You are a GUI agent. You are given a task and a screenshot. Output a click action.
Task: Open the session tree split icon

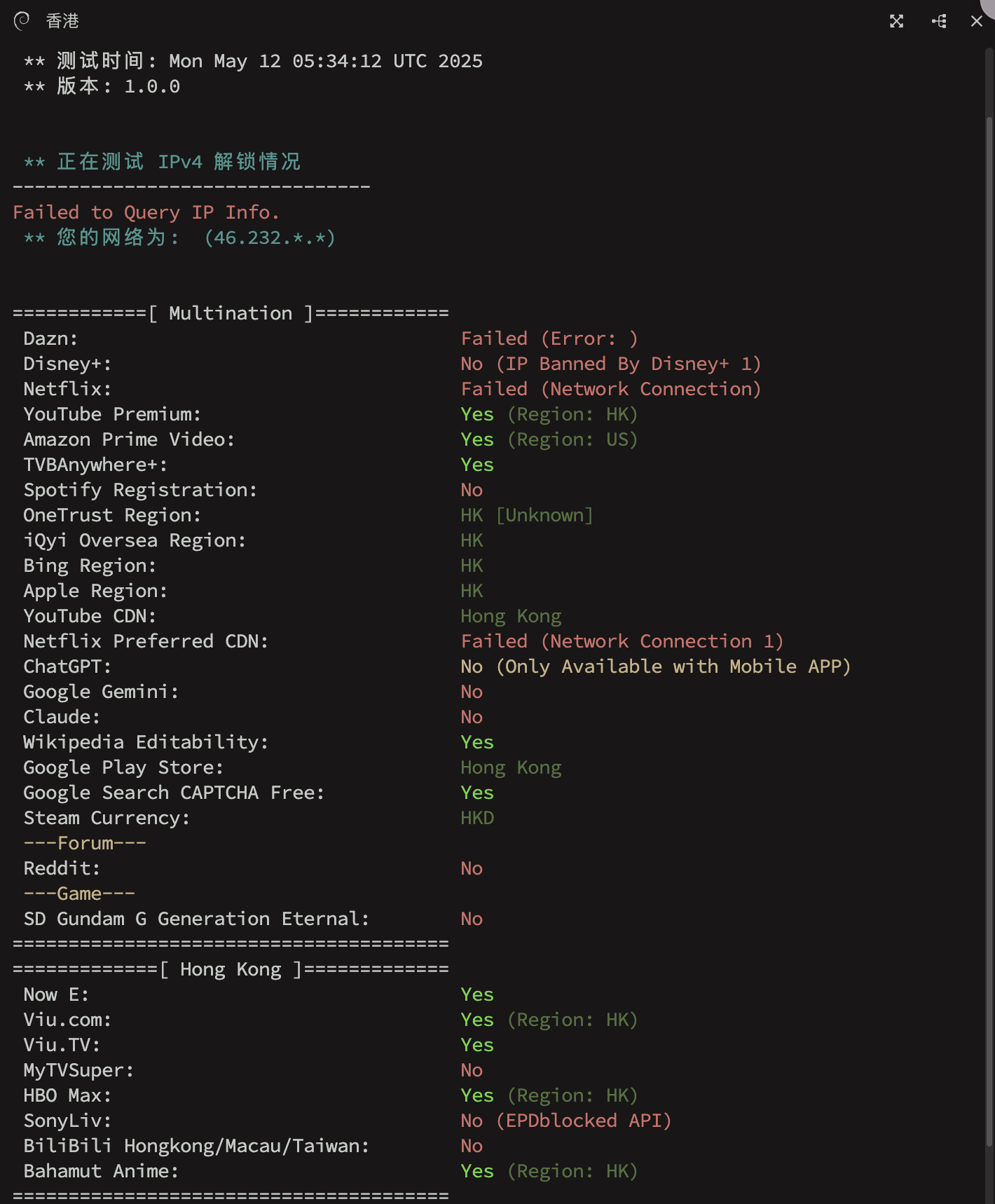[939, 21]
